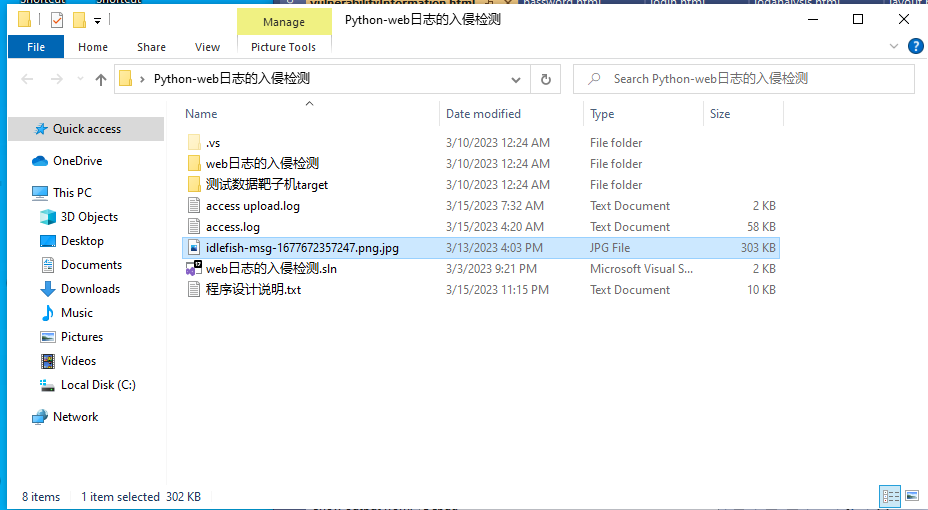
Task: Open the recent locations dropdown arrow
Action: (80, 79)
